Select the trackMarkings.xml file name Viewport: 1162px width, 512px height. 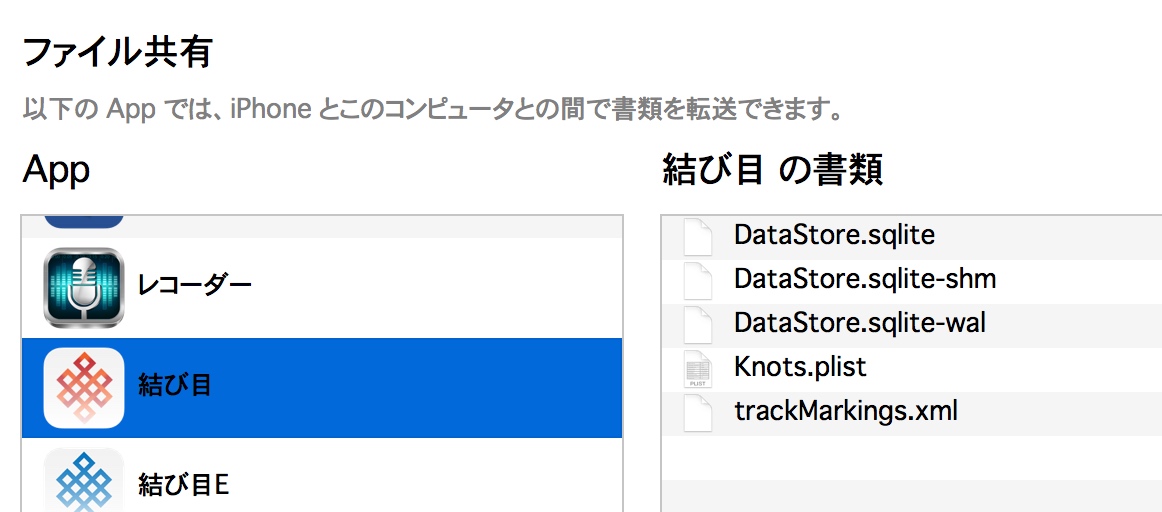pos(845,411)
